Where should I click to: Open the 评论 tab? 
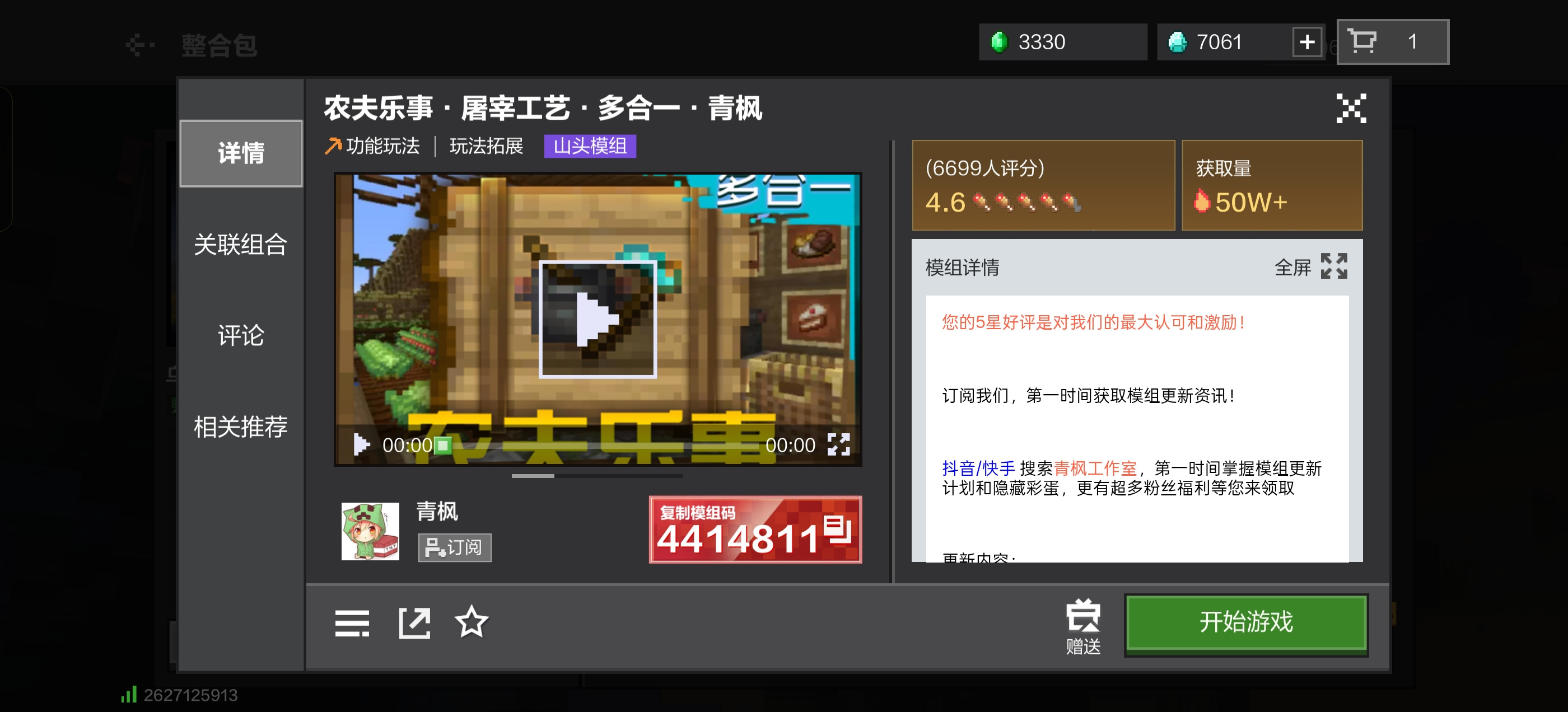(x=241, y=335)
